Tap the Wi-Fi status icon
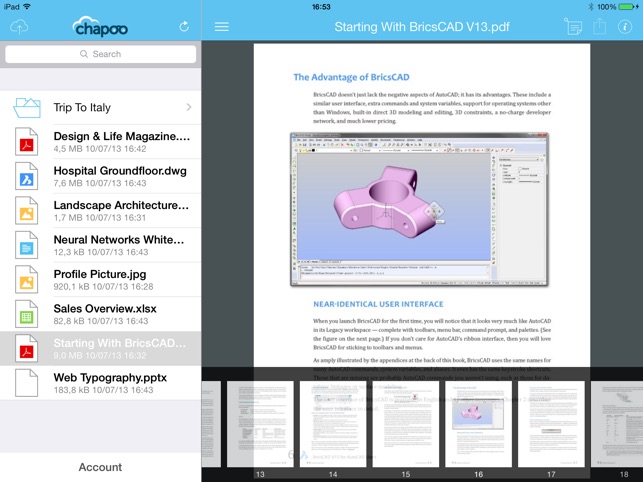 (27, 7)
